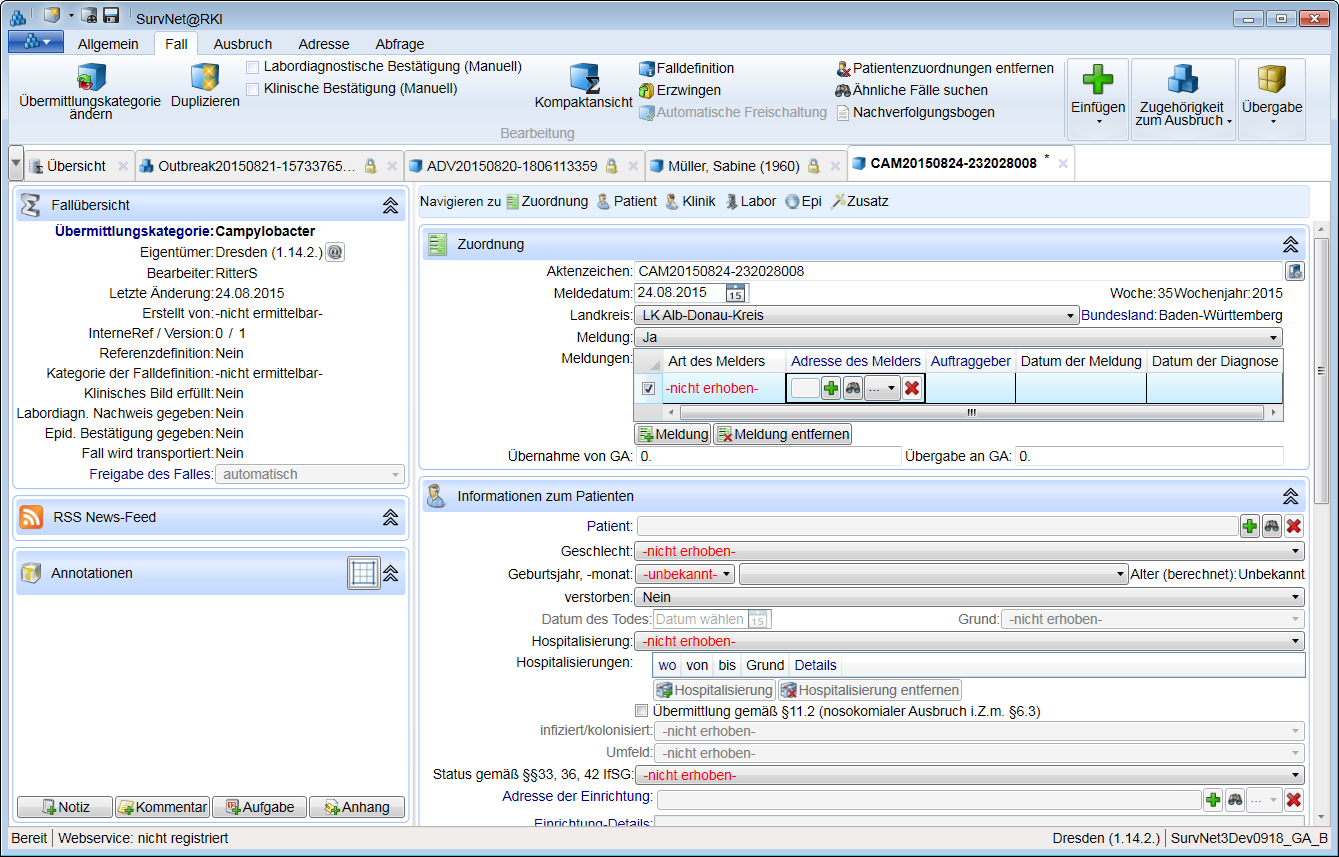Click the Eigentümer @ icon
Image resolution: width=1339 pixels, height=857 pixels.
(335, 253)
